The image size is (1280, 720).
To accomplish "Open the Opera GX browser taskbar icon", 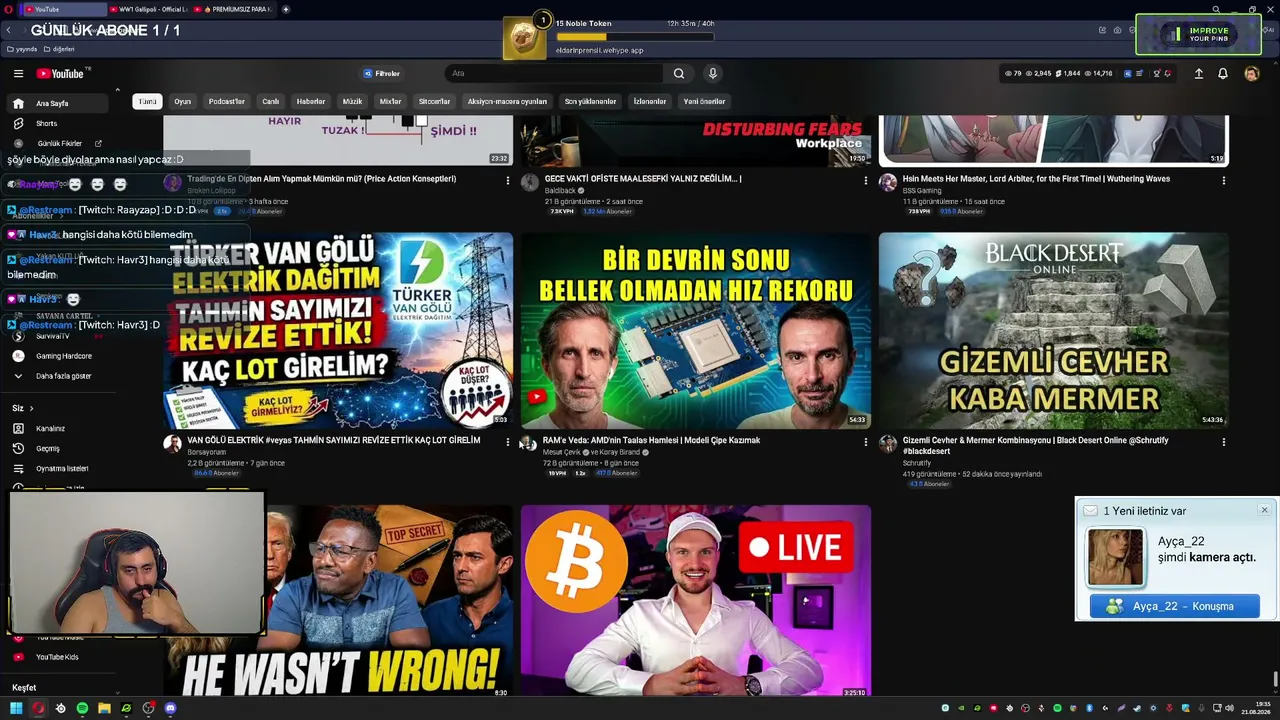I will [38, 708].
